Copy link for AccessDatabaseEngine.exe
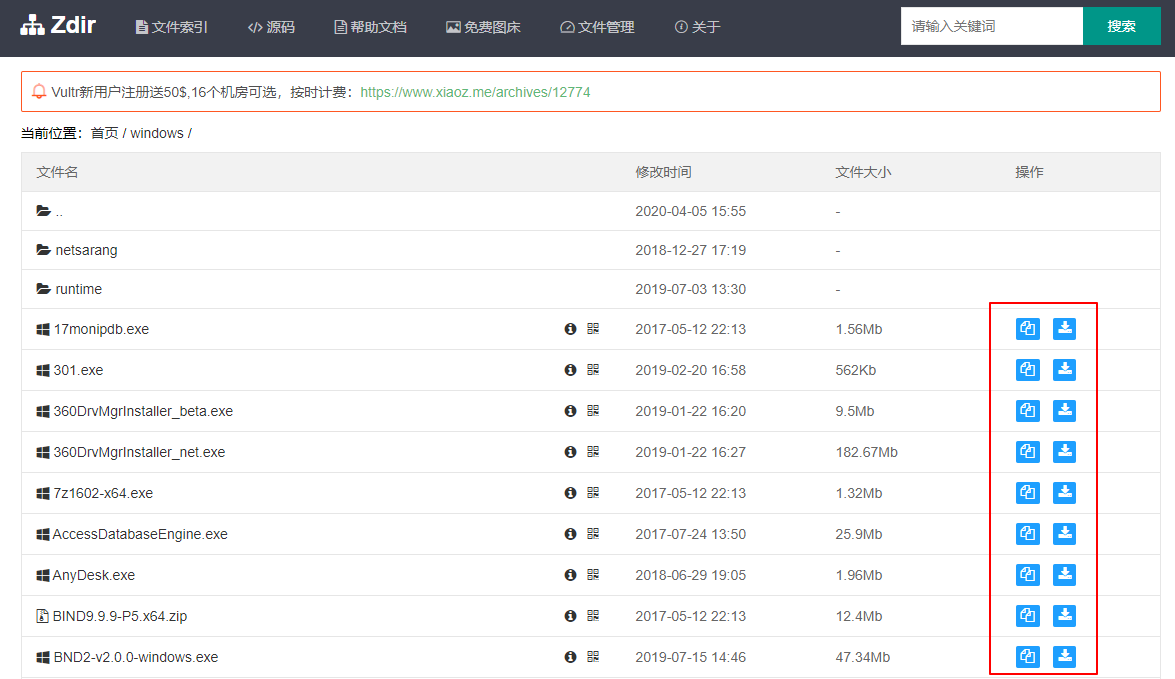Viewport: 1175px width, 679px height. tap(1027, 534)
